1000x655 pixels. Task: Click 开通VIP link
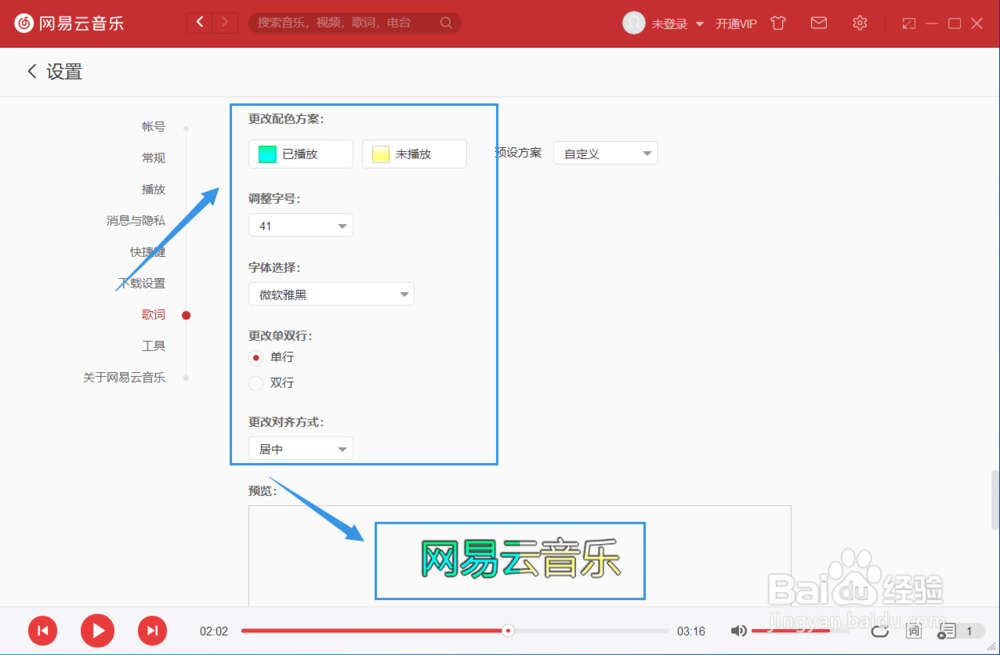click(736, 24)
